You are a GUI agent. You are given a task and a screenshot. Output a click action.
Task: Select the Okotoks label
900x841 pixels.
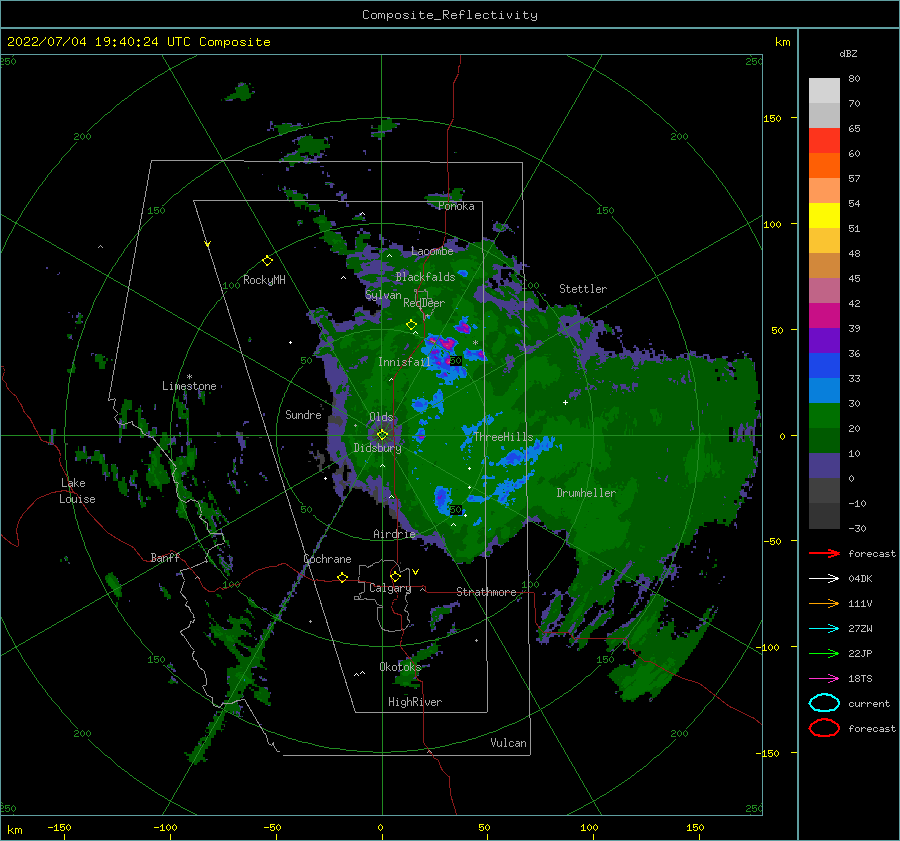(400, 666)
